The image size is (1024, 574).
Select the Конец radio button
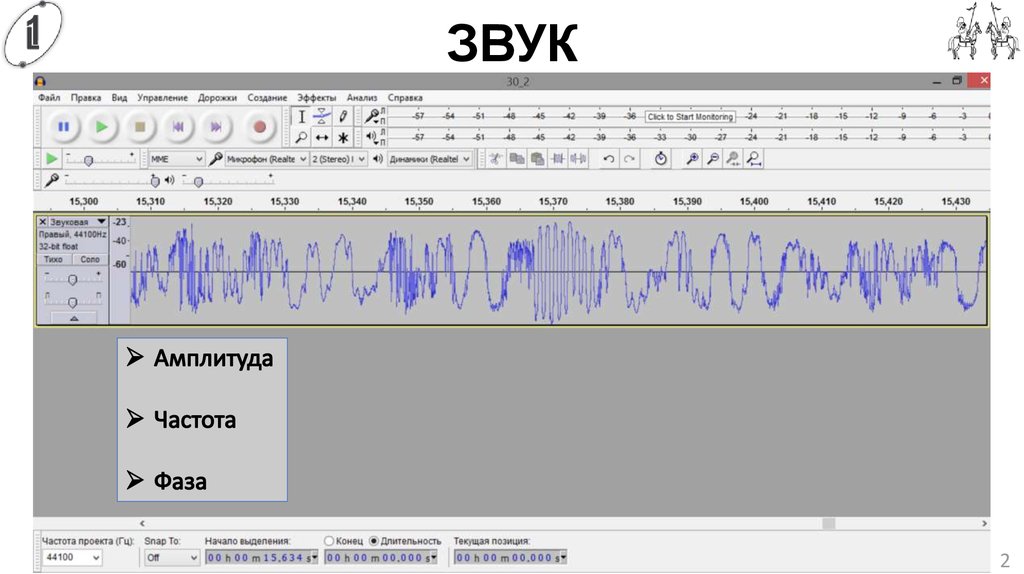point(329,541)
